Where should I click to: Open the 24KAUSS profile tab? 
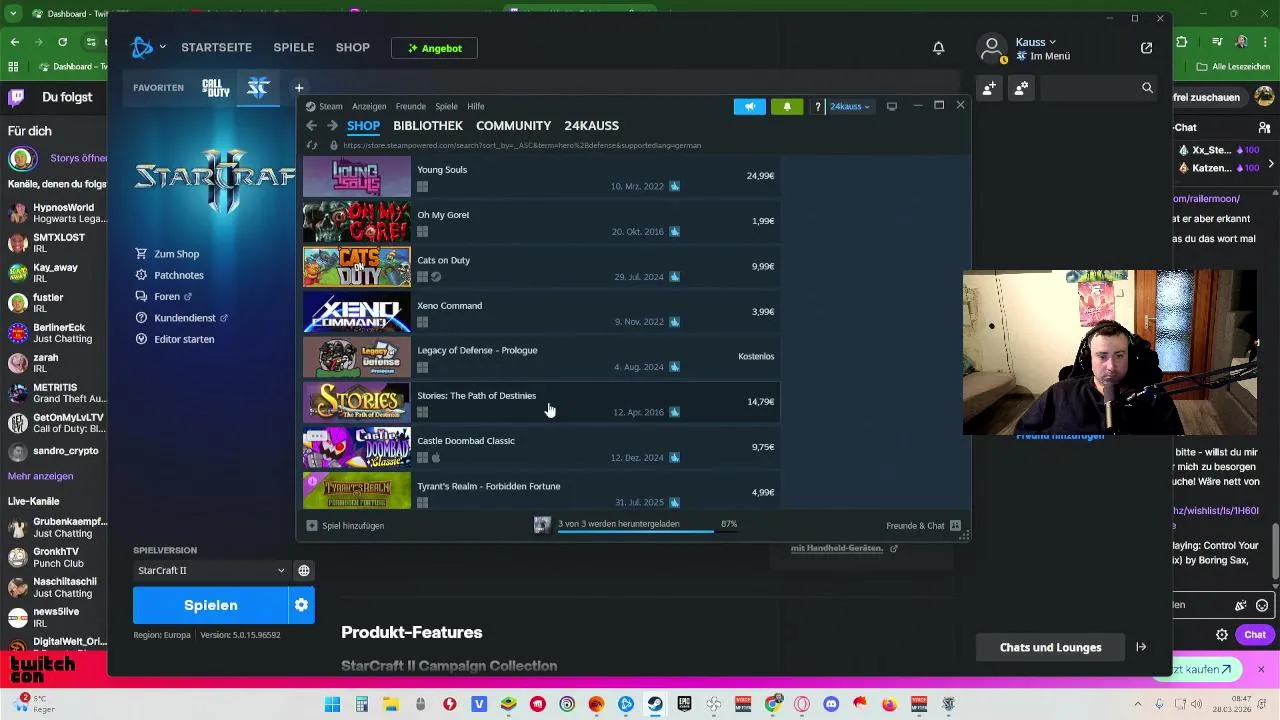pos(591,126)
